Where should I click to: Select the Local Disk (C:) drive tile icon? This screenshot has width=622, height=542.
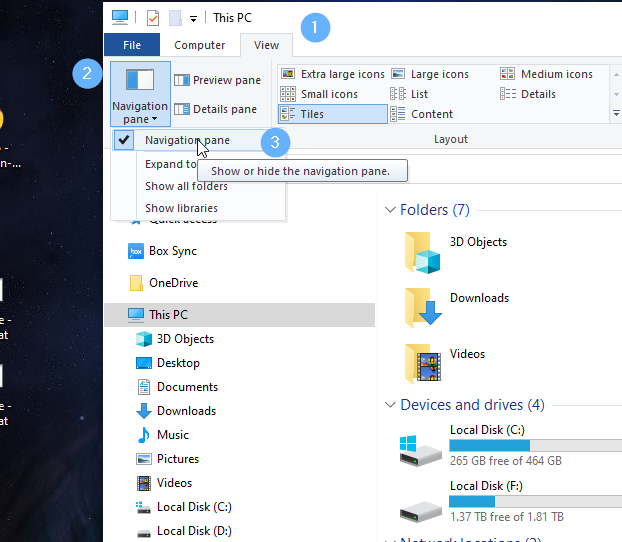420,450
